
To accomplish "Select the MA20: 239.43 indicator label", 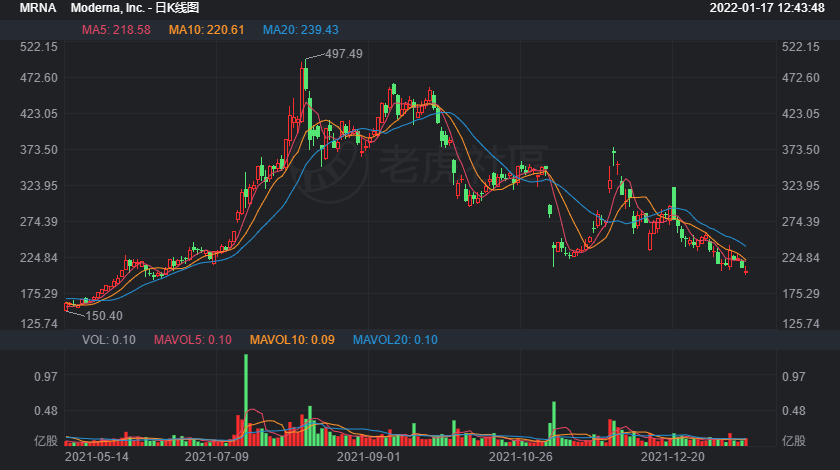I will coord(301,30).
